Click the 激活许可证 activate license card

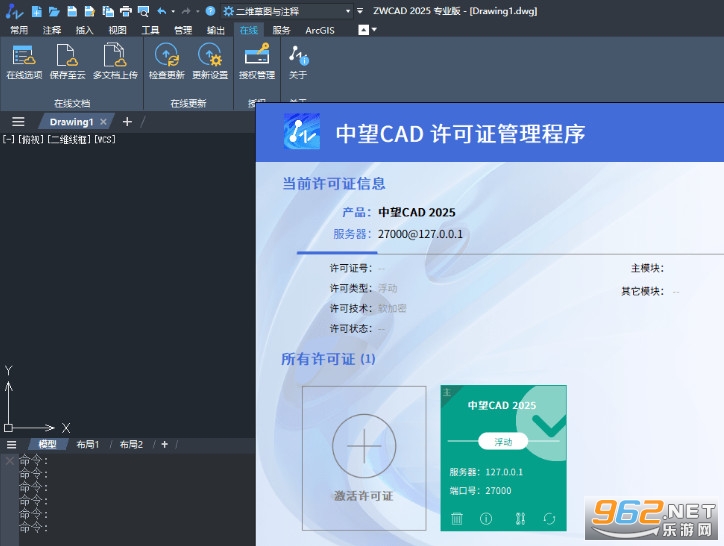364,458
